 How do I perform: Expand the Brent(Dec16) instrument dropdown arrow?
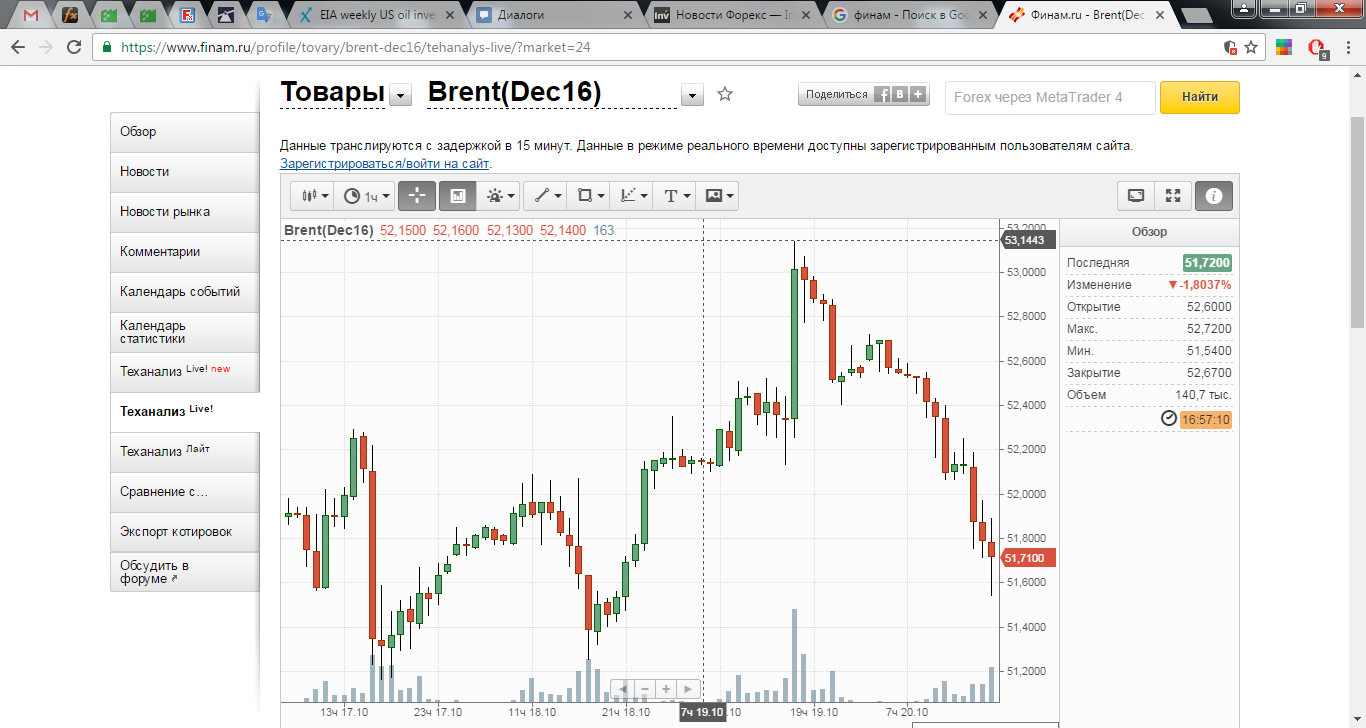click(692, 95)
